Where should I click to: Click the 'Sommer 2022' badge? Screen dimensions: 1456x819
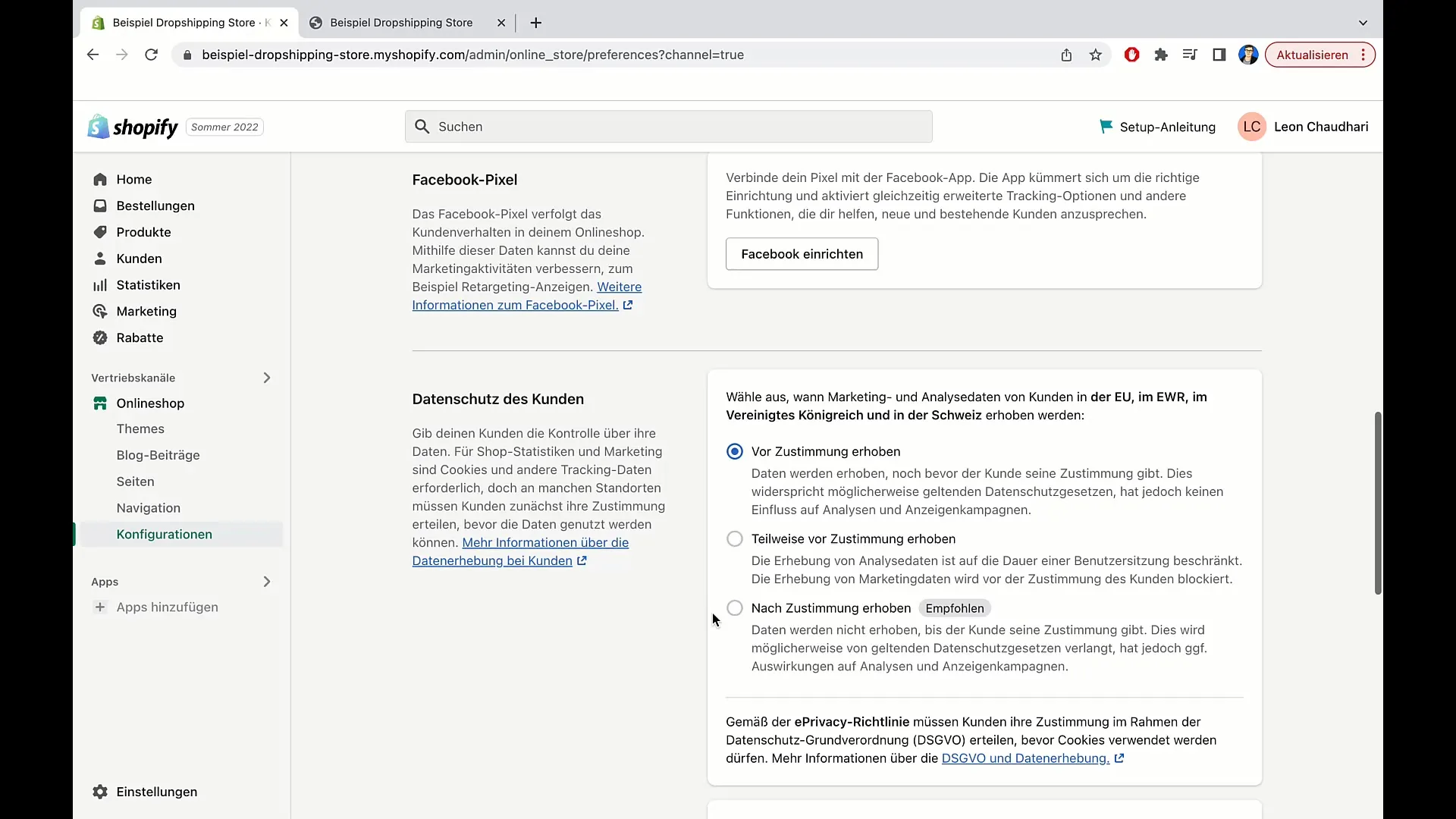click(224, 127)
